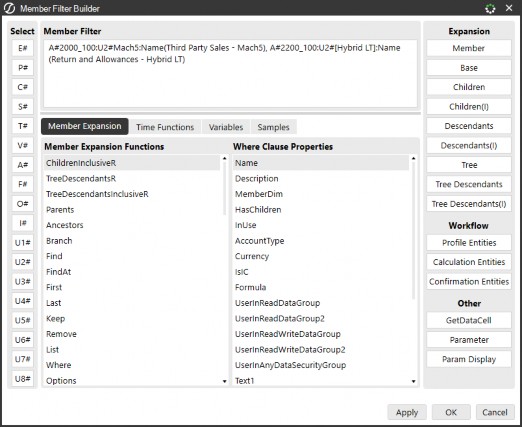
Task: Click the Calculation Entities workflow button
Action: [x=469, y=262]
